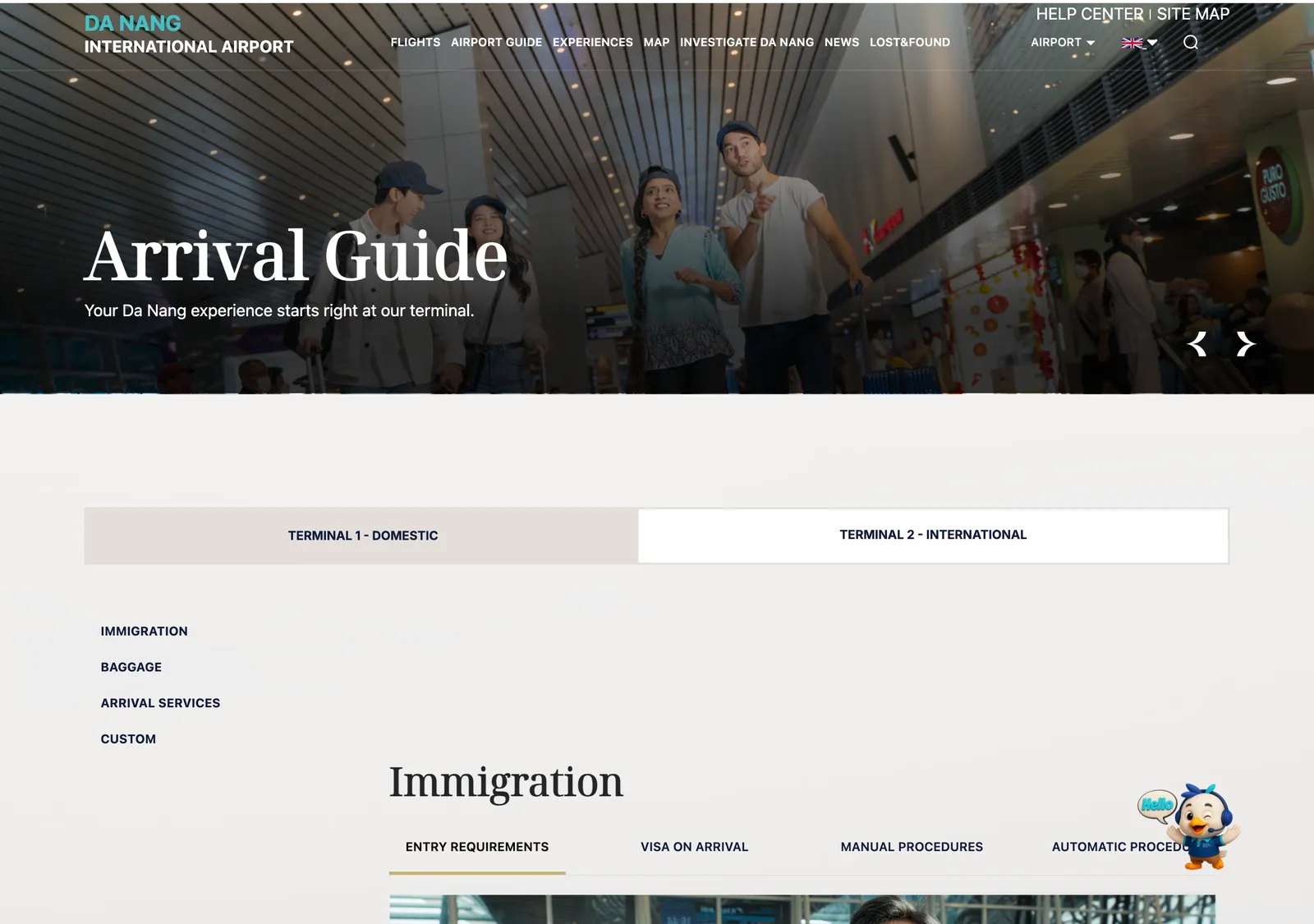Open the AIRPORT GUIDE menu

(496, 42)
